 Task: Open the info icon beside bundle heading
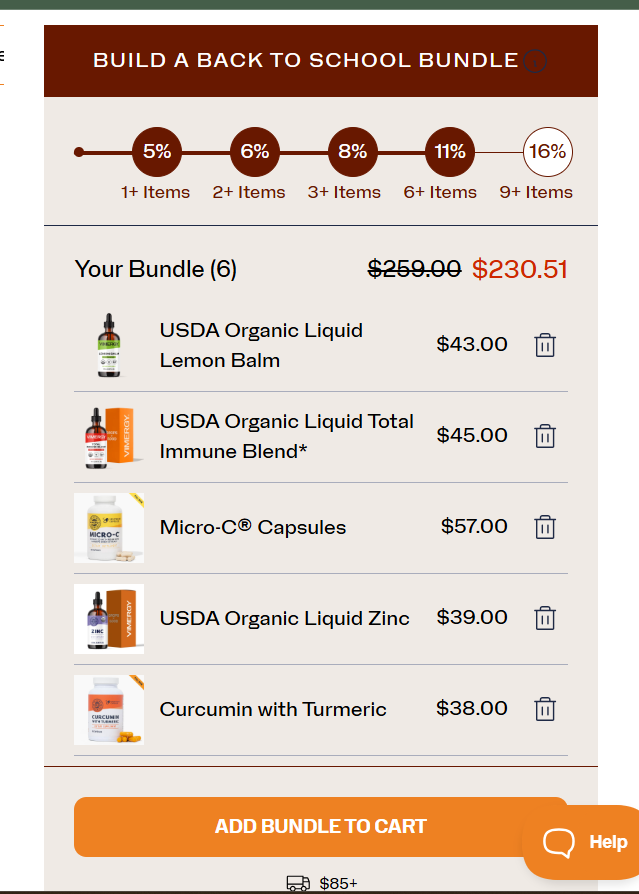click(535, 61)
